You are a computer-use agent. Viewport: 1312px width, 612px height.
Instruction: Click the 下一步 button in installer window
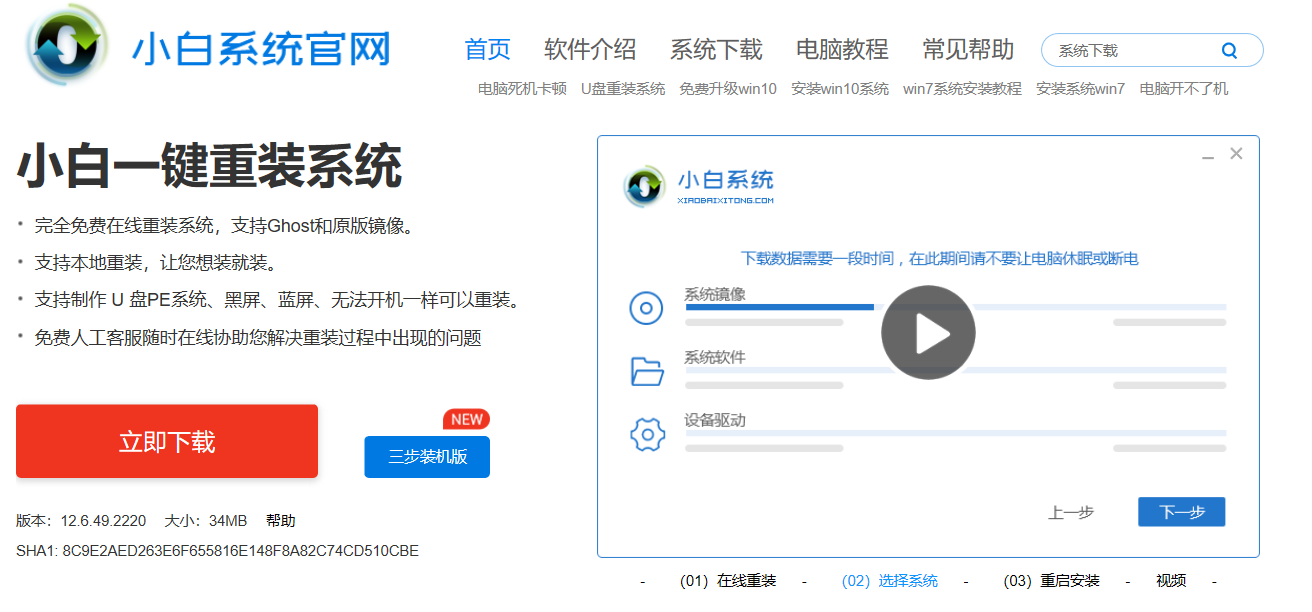pyautogui.click(x=1181, y=511)
